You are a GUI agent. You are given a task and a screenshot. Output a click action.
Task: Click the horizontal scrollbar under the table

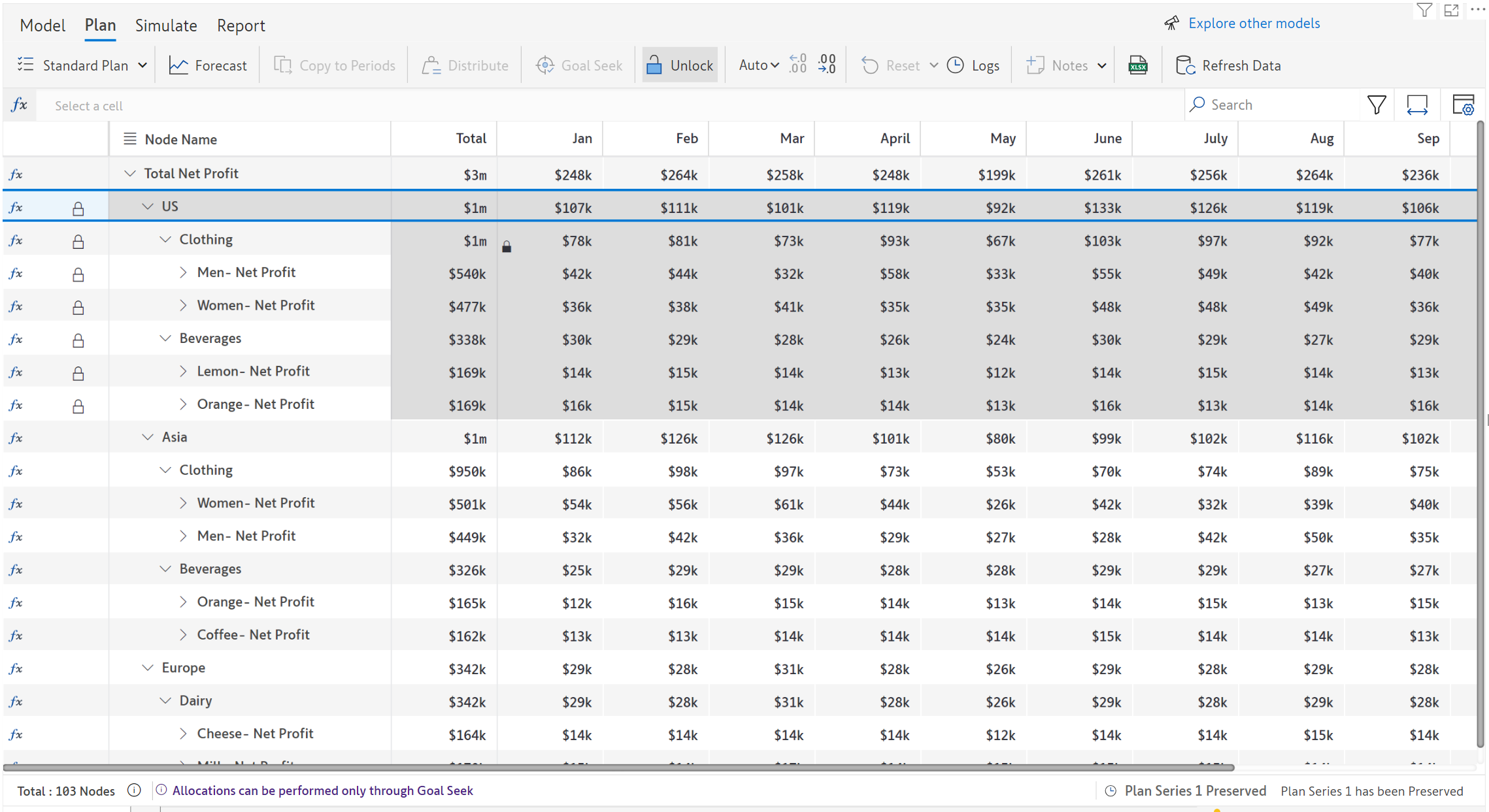618,768
